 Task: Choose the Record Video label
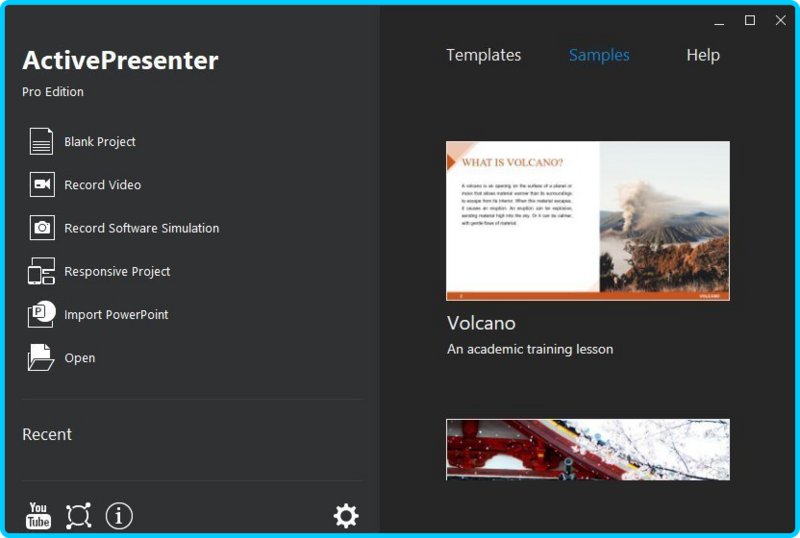(x=103, y=185)
